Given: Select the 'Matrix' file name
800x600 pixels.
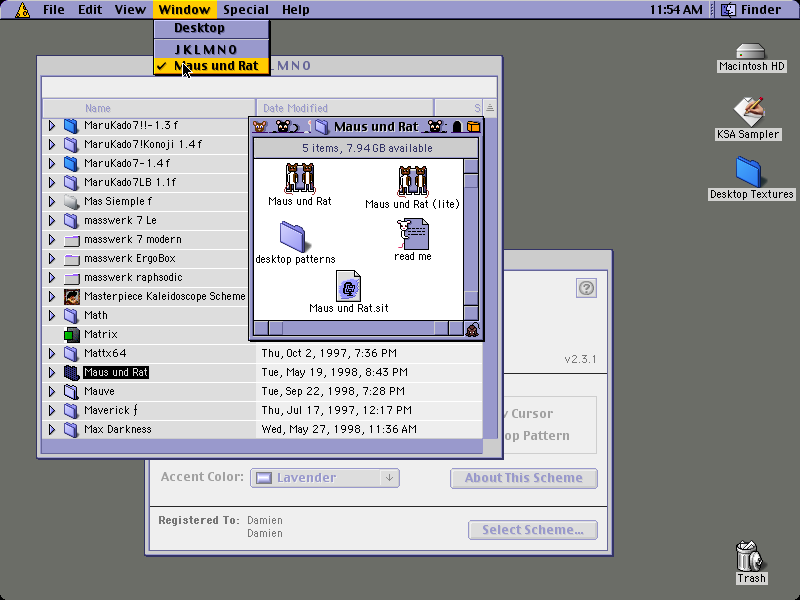Looking at the screenshot, I should 101,335.
